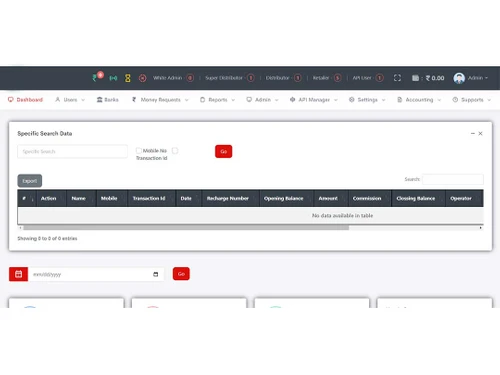Viewport: 500px width, 375px height.
Task: Click the Supports clock icon
Action: [455, 100]
